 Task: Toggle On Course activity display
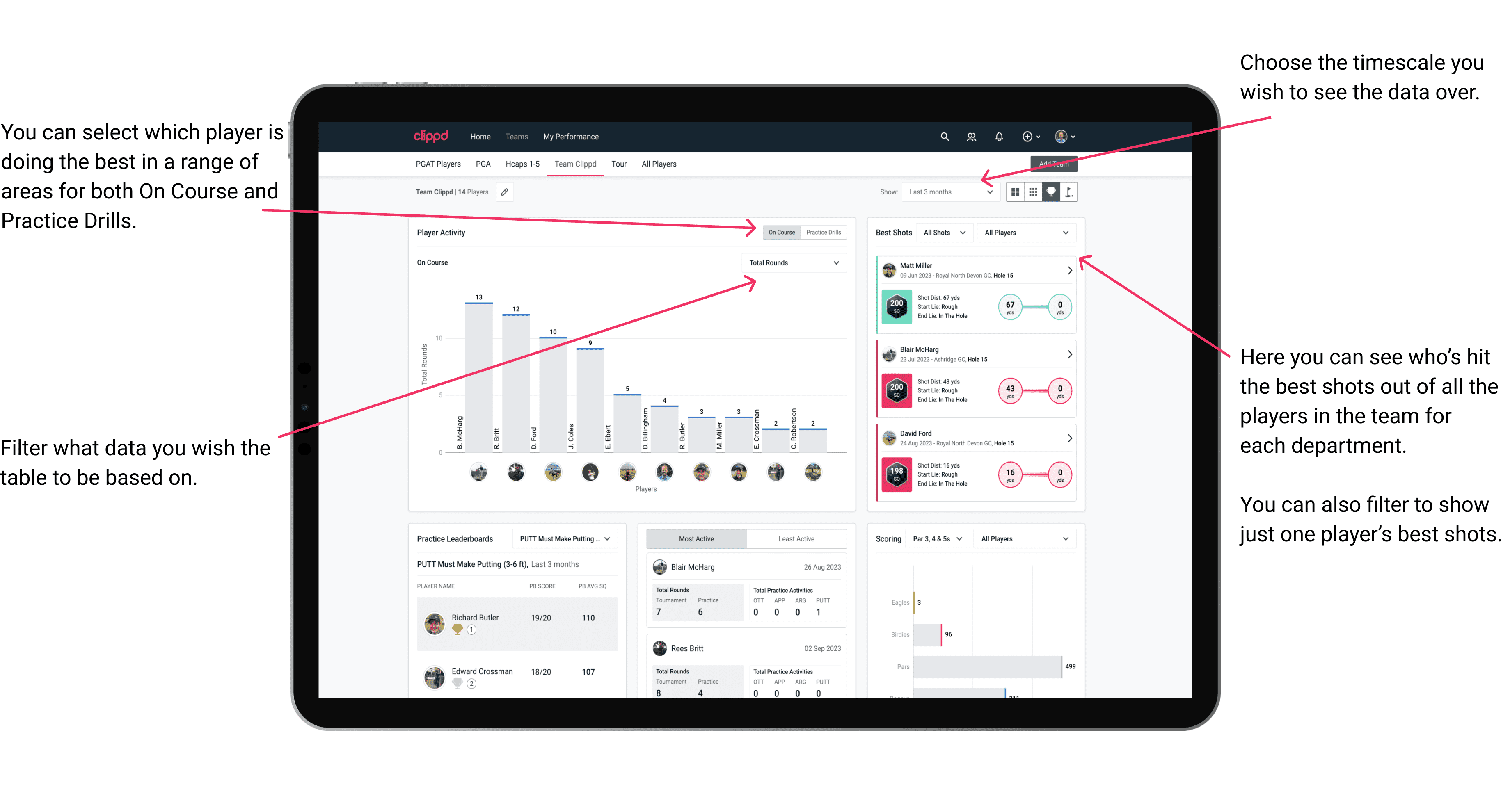click(782, 232)
